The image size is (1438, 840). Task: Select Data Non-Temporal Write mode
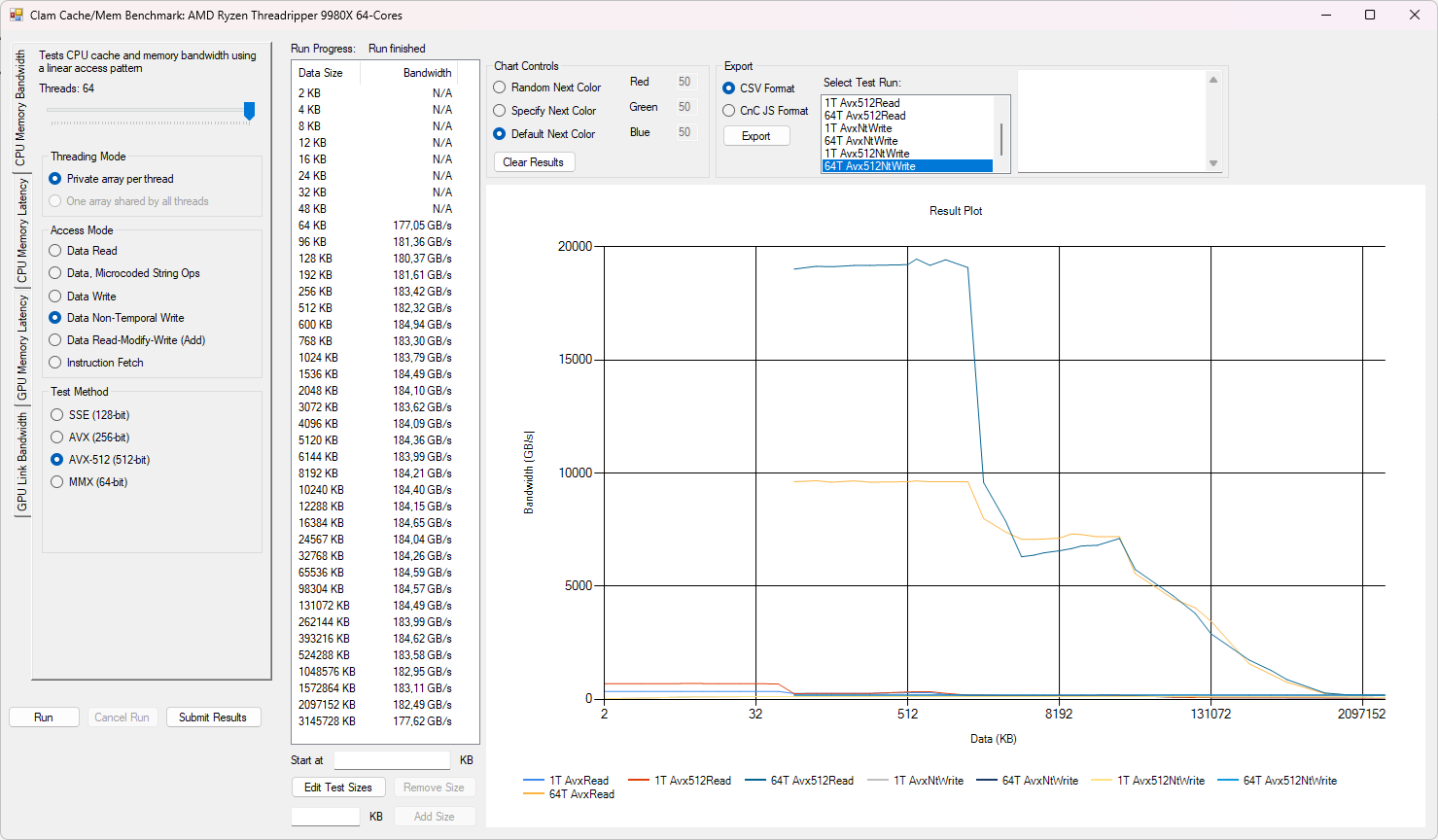(x=117, y=318)
